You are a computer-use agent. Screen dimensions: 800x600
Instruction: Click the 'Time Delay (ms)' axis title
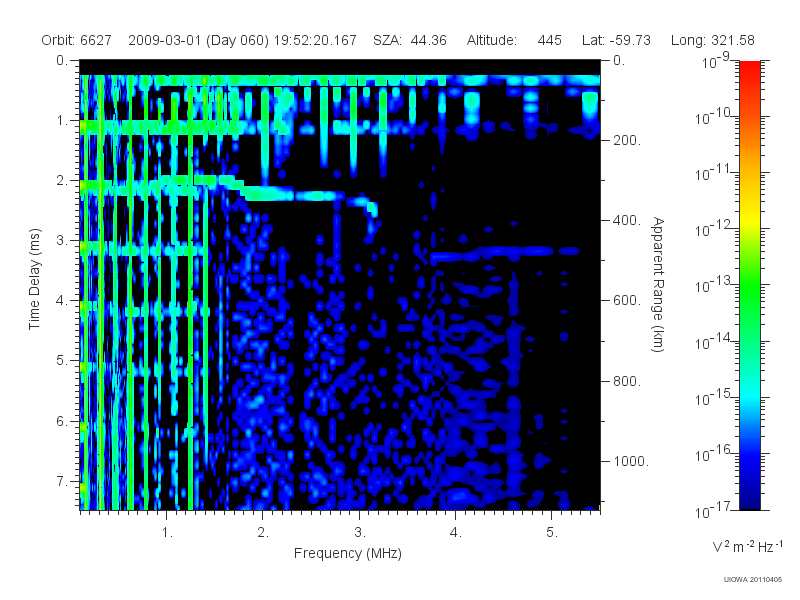34,279
